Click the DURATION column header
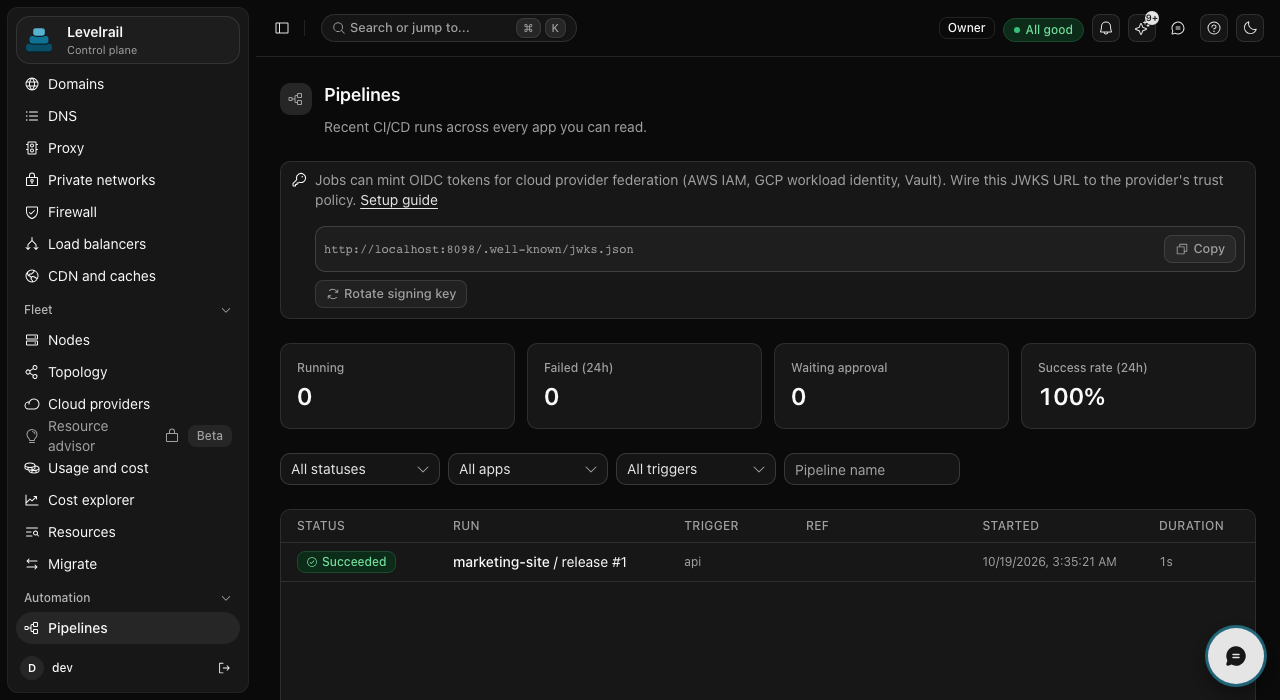Viewport: 1280px width, 700px height. click(1191, 526)
